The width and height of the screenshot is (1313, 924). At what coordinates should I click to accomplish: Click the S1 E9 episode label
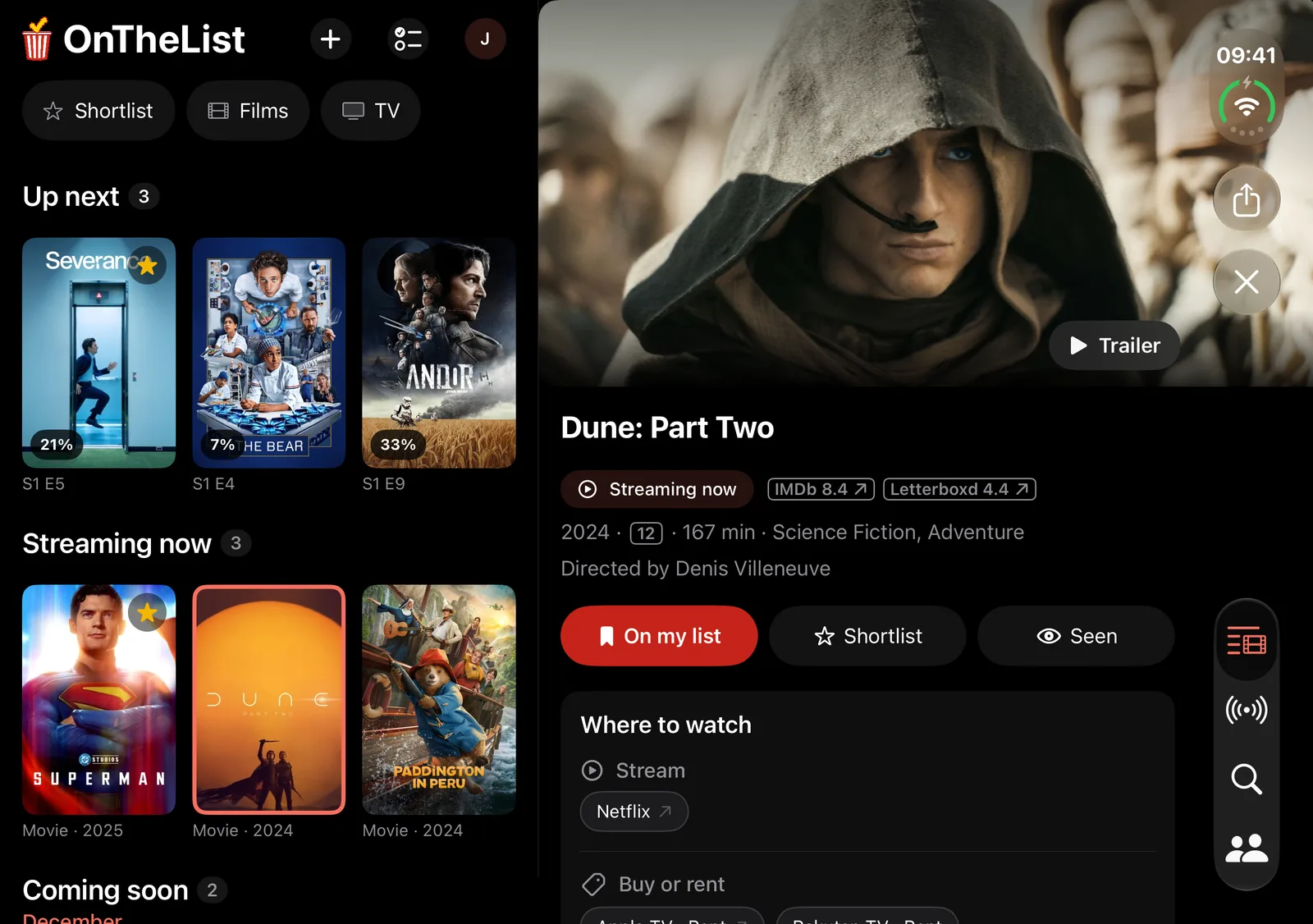[x=384, y=484]
